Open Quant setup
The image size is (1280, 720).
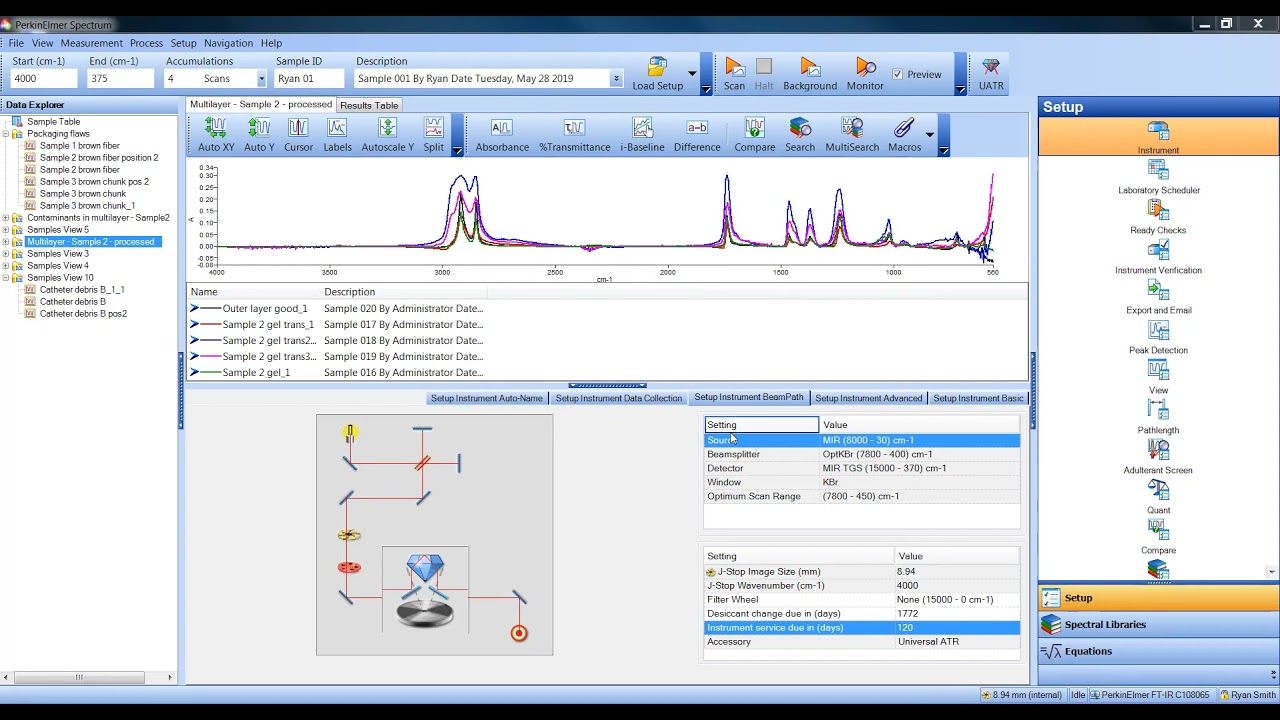1158,497
